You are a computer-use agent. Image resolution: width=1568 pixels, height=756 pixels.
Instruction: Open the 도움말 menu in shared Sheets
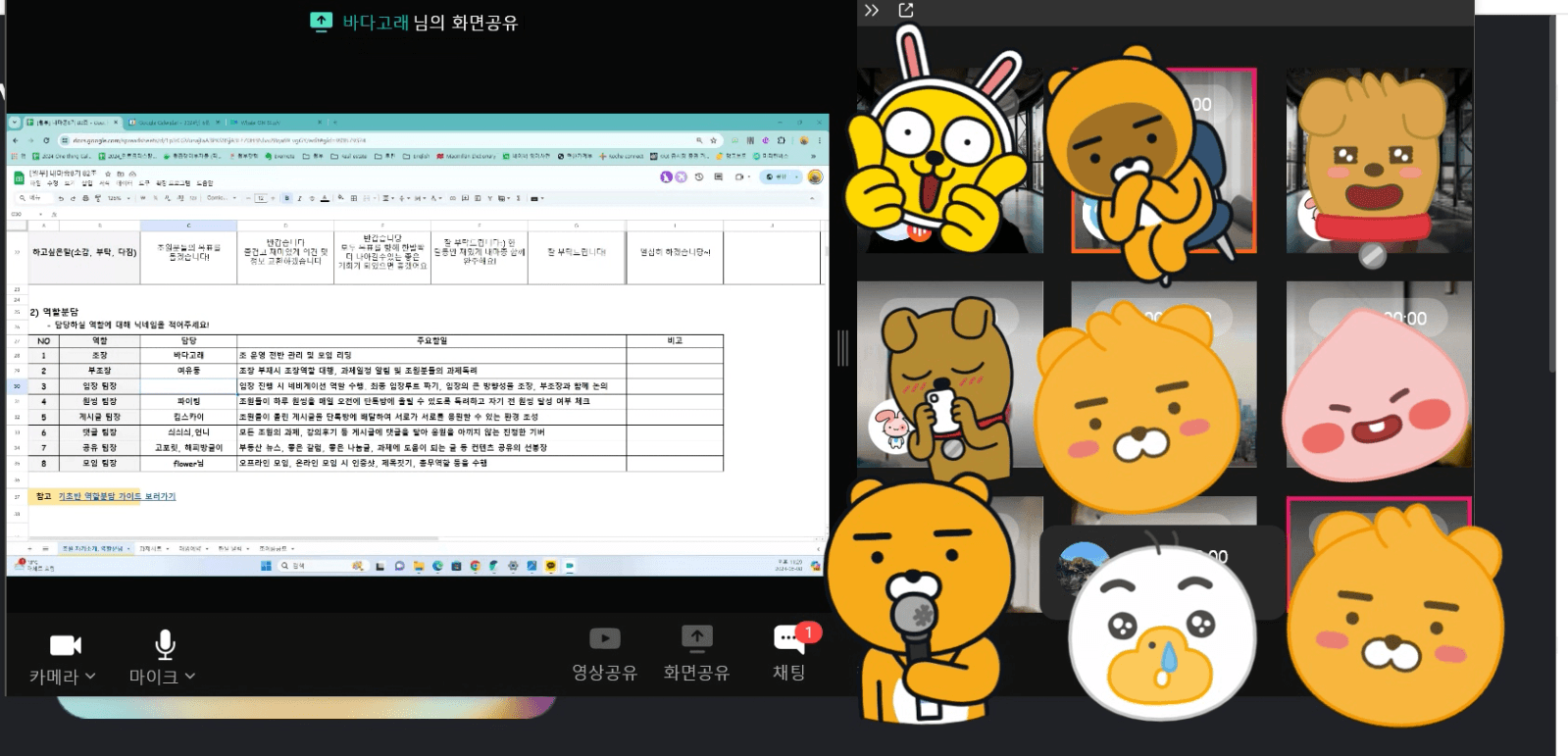tap(204, 183)
